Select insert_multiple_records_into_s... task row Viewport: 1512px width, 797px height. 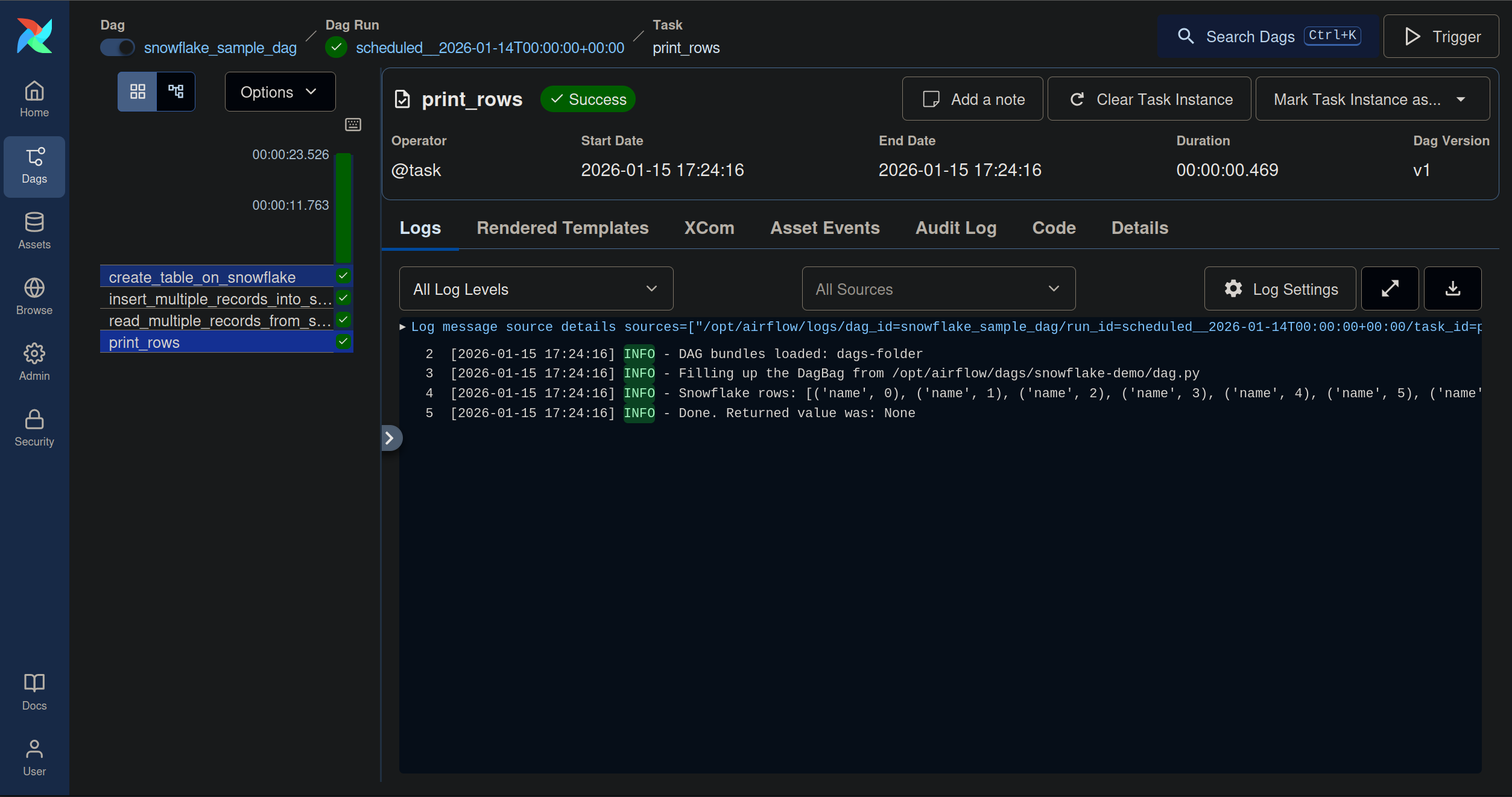(217, 299)
